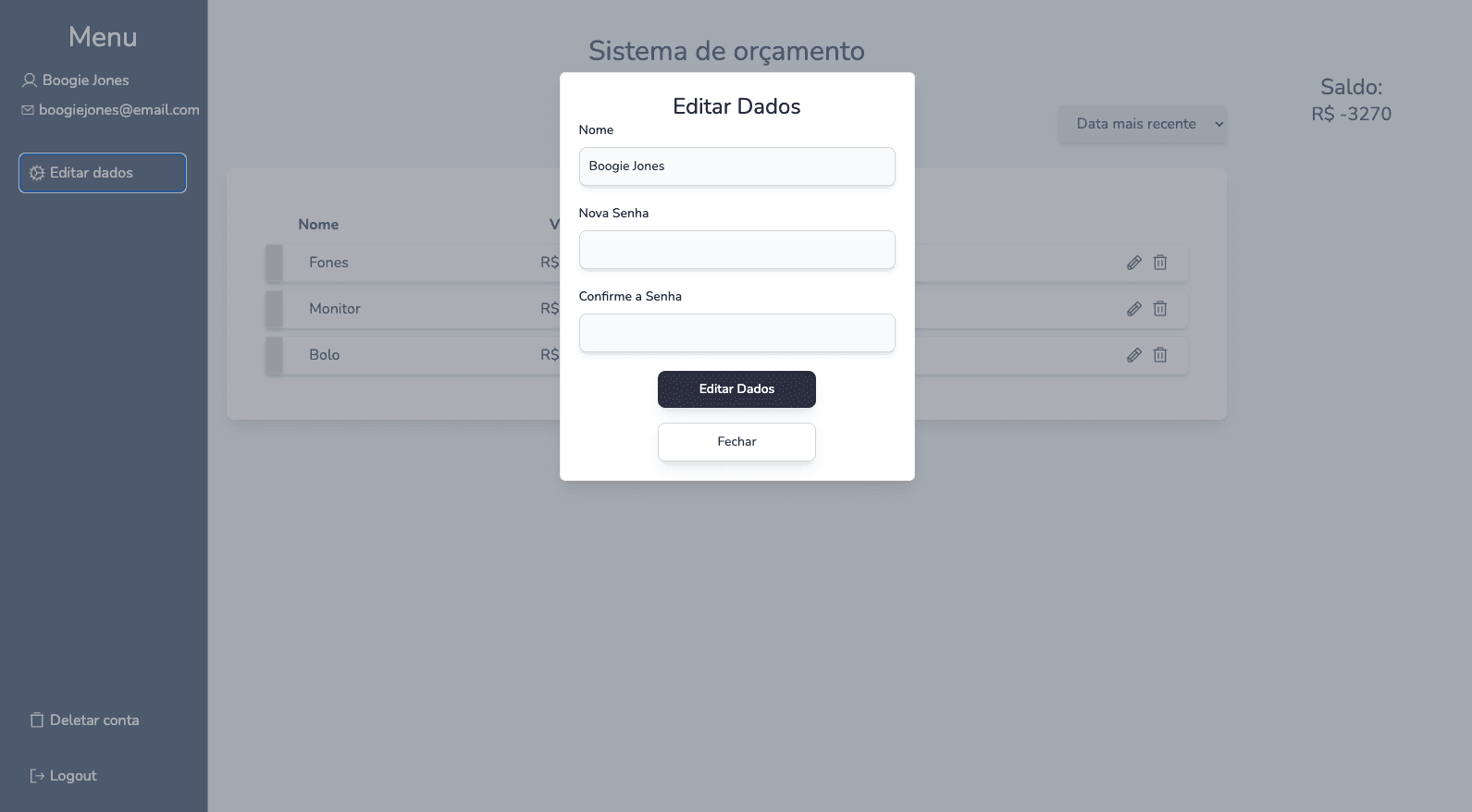Click the trash icon beside Deletar conta
Screen dimensions: 1472x812
[x=37, y=720]
